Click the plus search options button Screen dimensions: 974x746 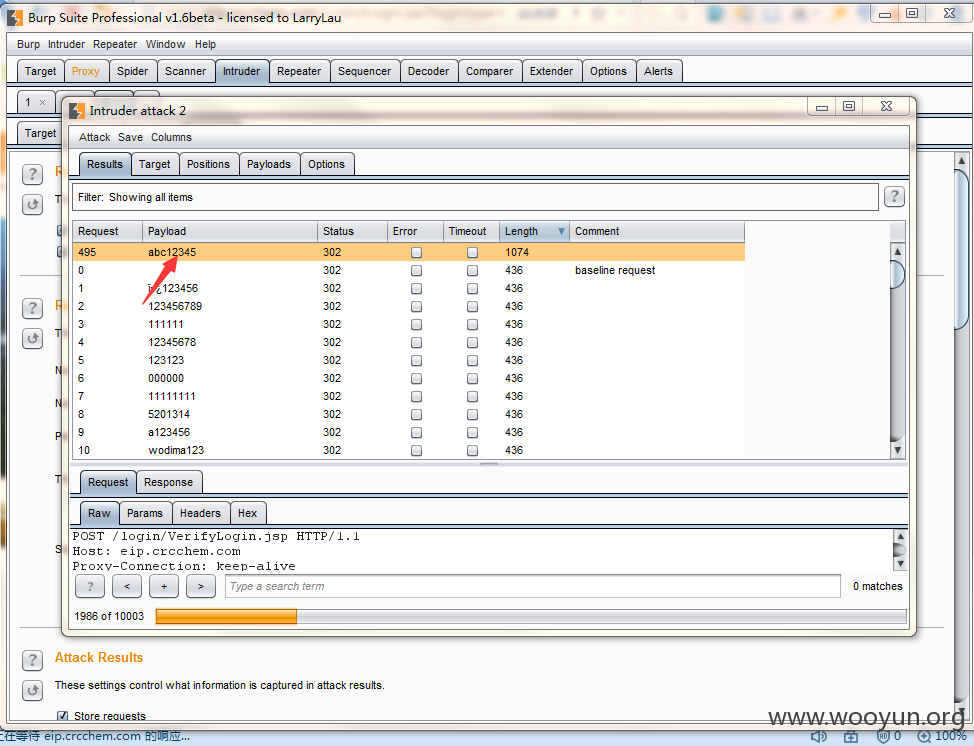coord(164,586)
